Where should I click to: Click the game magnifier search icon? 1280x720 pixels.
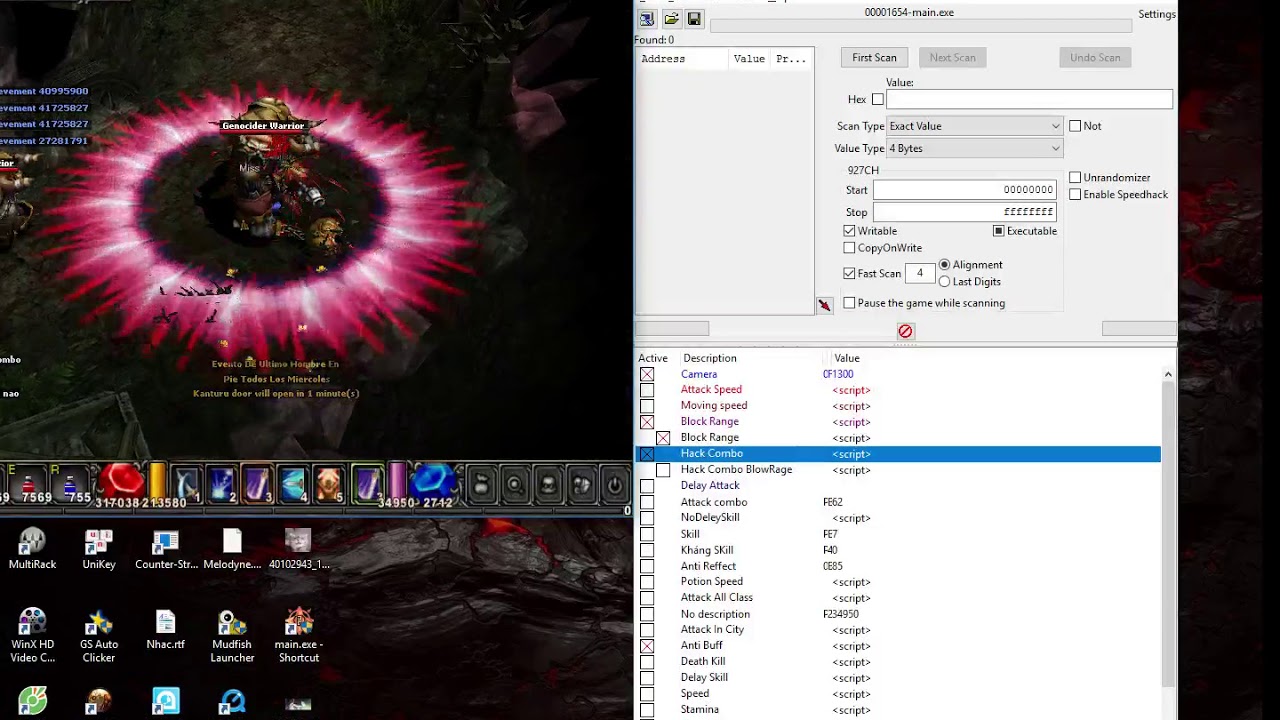515,486
